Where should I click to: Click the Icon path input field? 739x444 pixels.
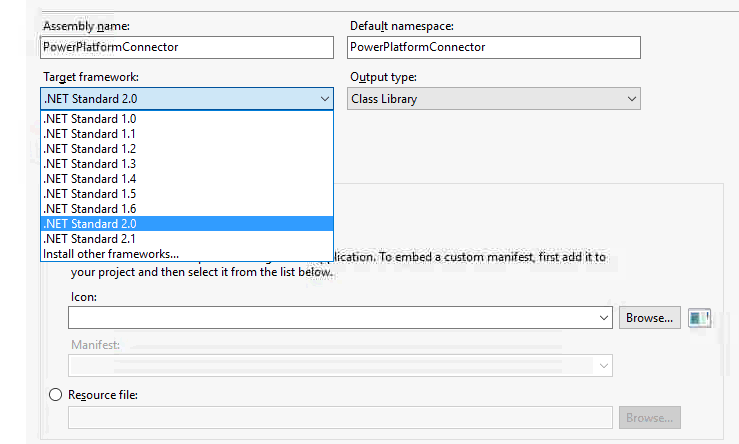[330, 317]
